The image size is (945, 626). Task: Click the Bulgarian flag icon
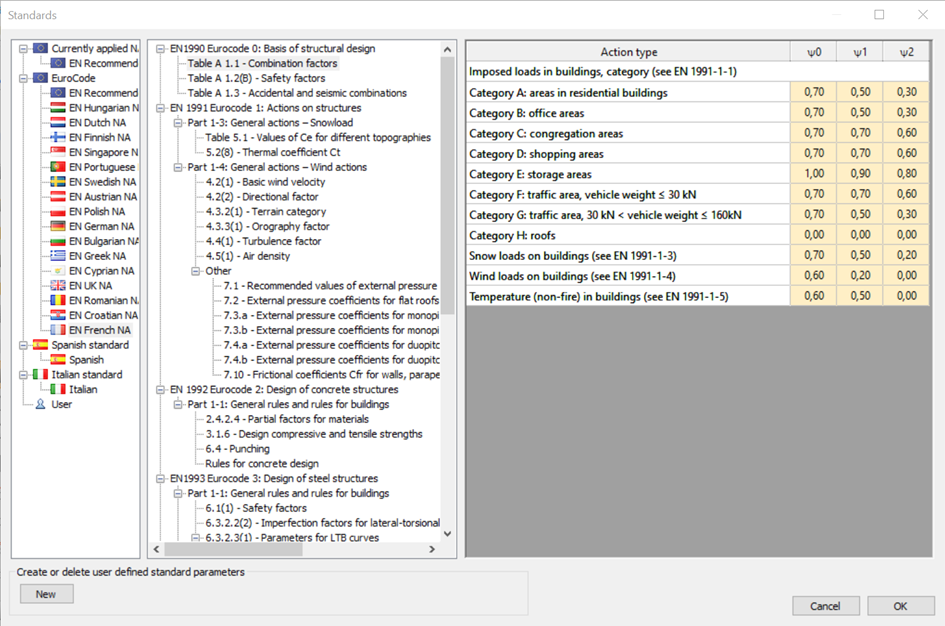point(58,241)
